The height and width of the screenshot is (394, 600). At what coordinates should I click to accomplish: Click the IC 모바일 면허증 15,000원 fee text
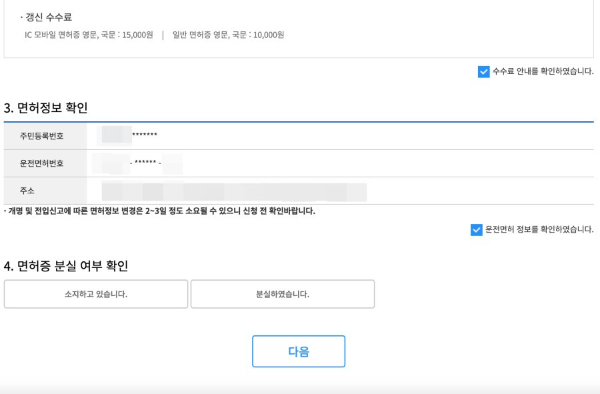pos(89,35)
